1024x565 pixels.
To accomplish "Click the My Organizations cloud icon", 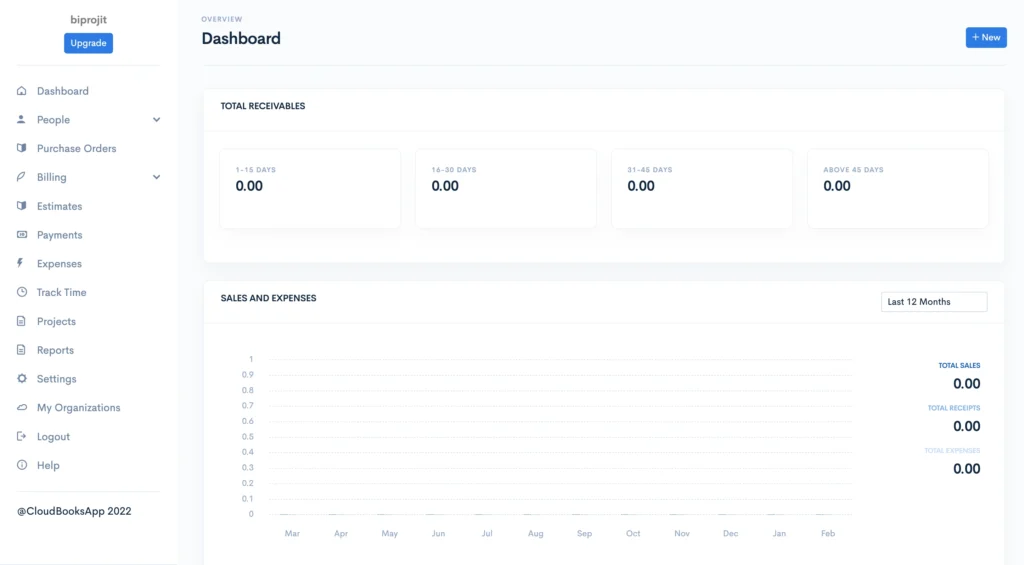I will (22, 408).
